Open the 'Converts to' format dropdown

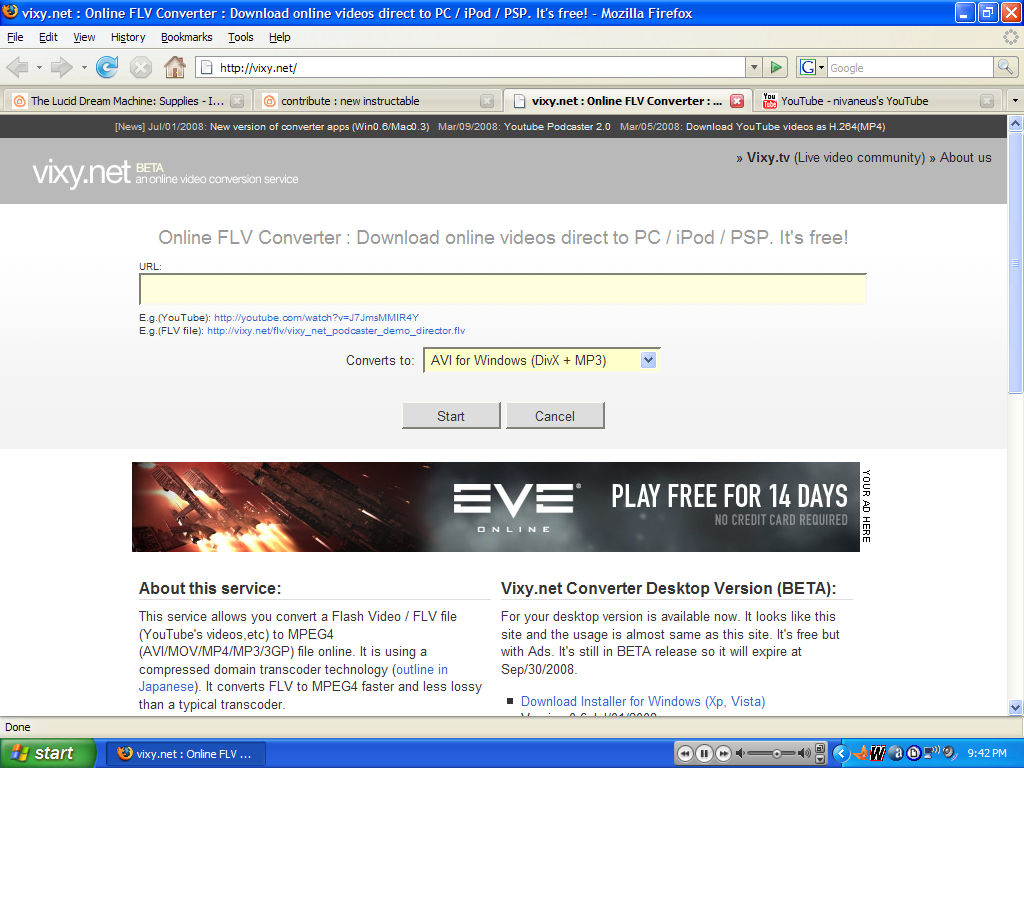click(x=648, y=360)
